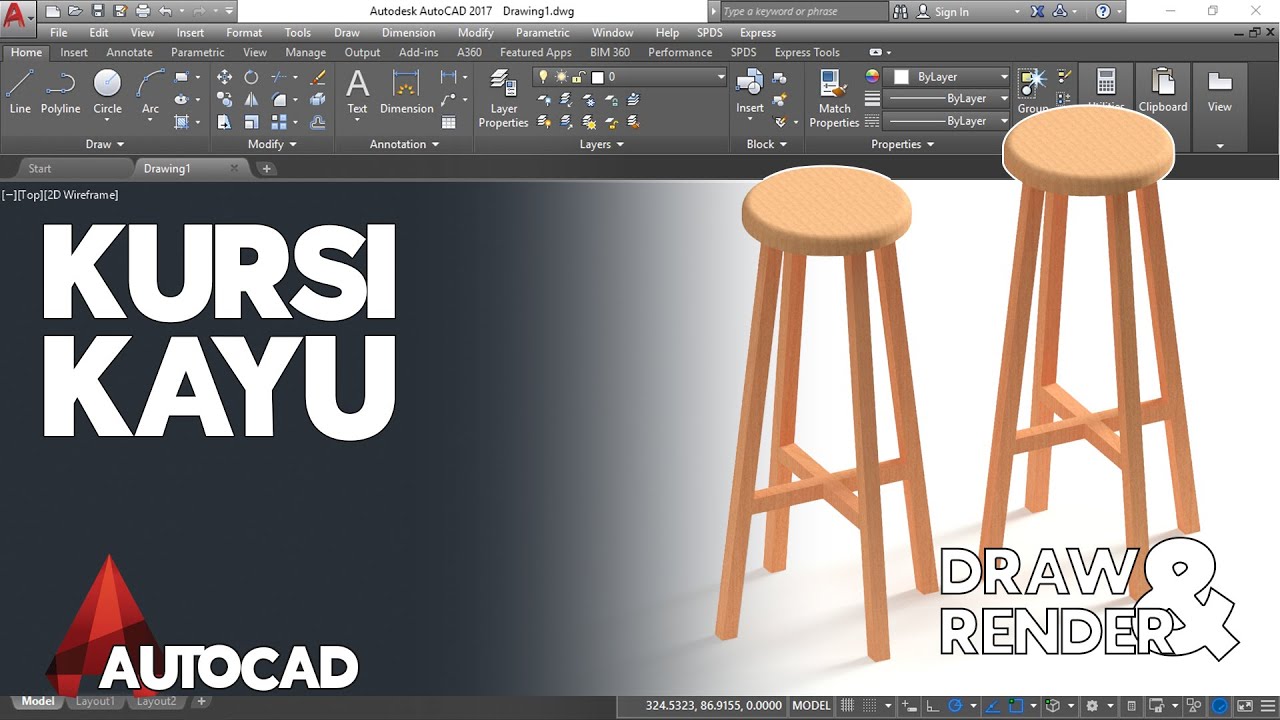Screen dimensions: 1280x720
Task: Click the MODEL space button in status bar
Action: (x=811, y=705)
